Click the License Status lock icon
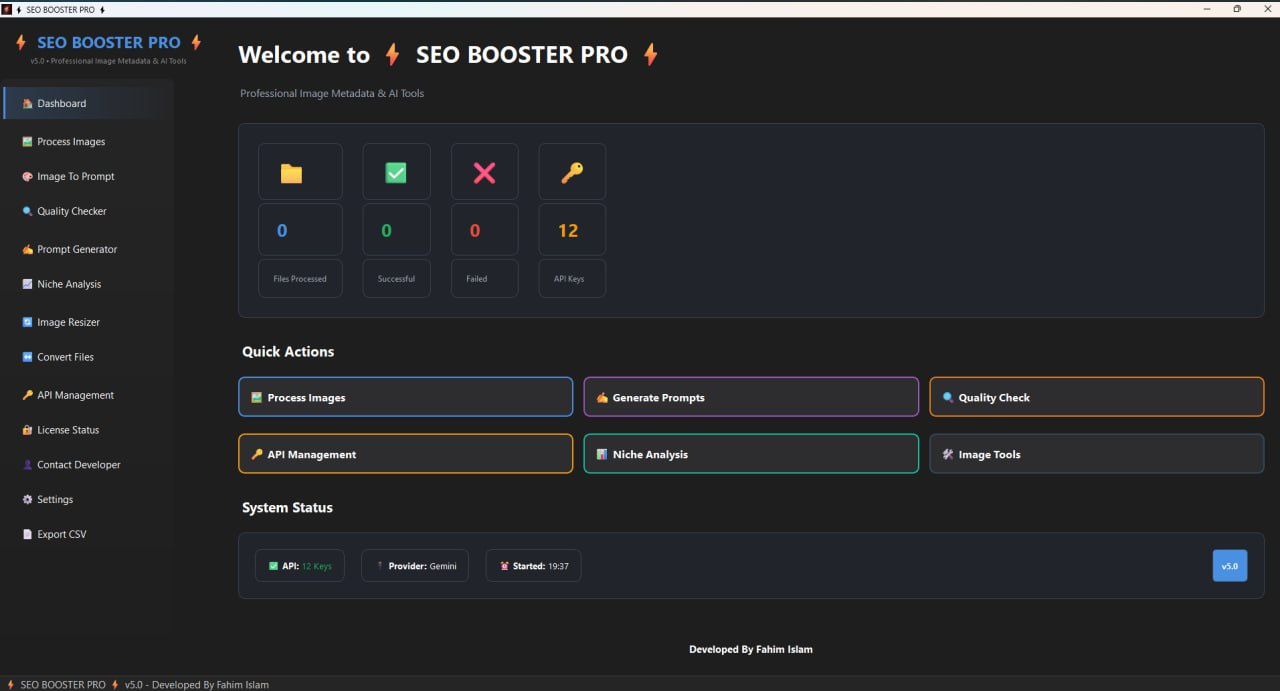Image resolution: width=1280 pixels, height=691 pixels. (x=28, y=430)
